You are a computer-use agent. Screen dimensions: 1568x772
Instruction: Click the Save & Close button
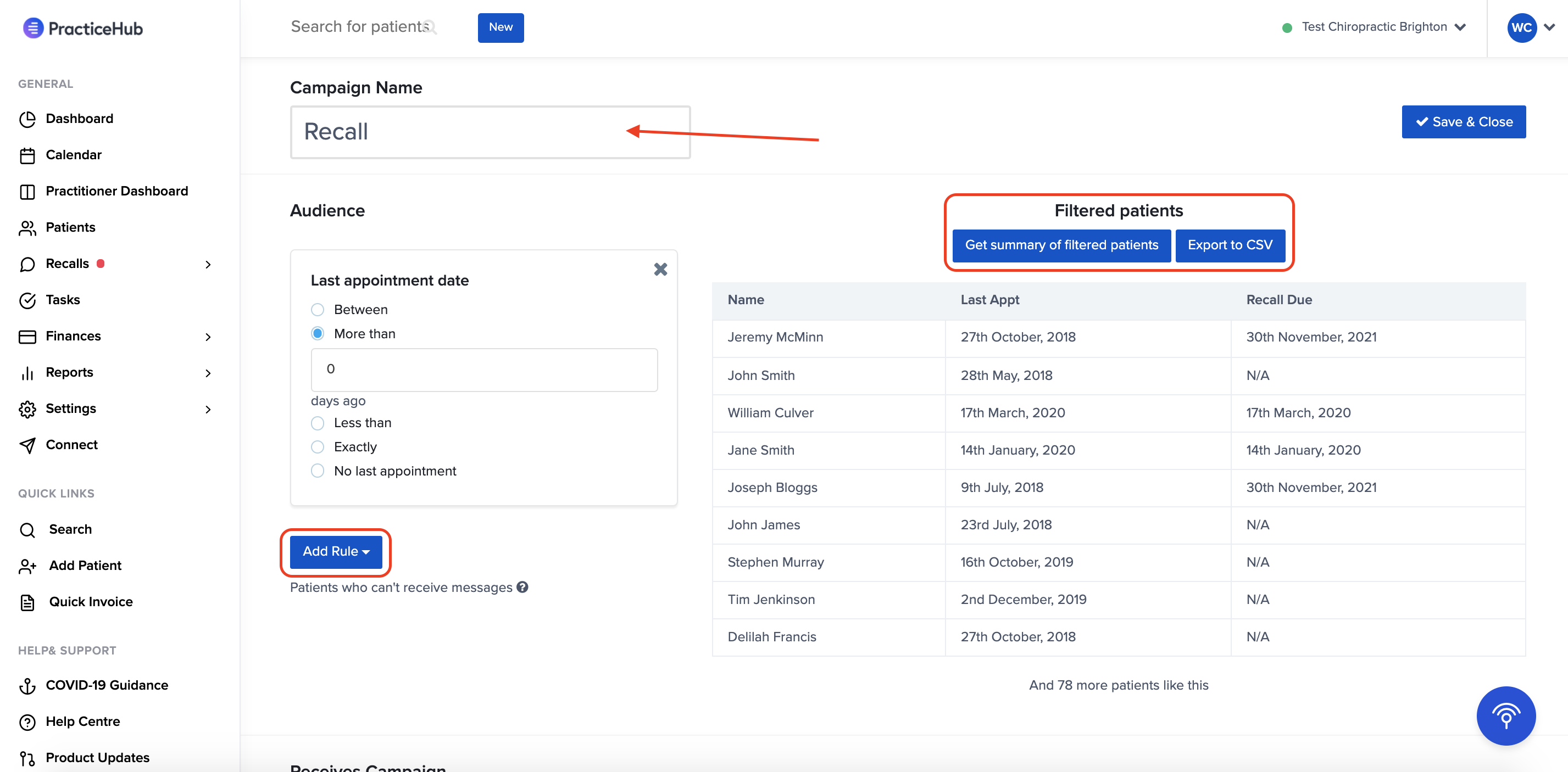[x=1463, y=122]
